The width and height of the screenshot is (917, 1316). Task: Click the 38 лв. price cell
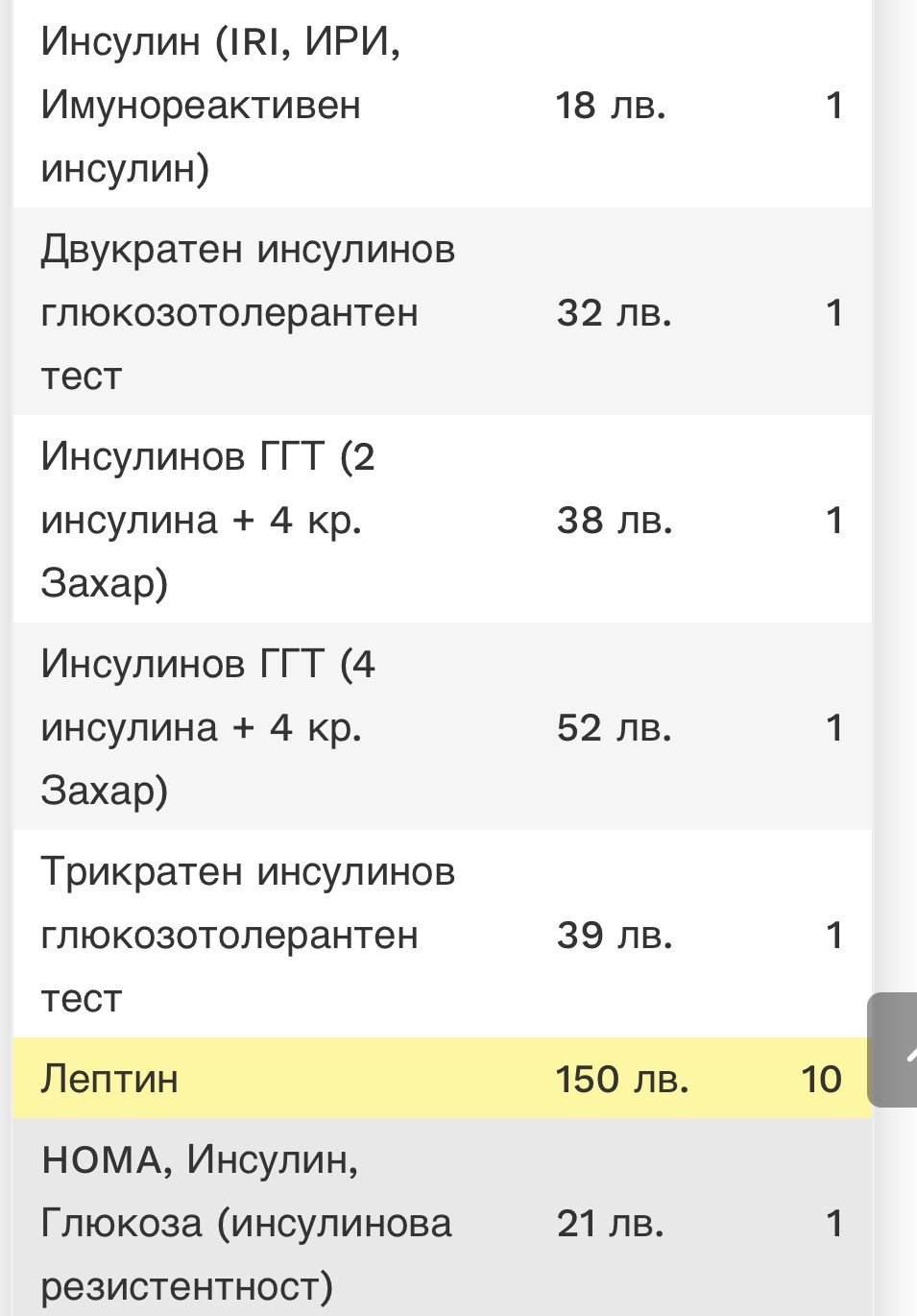614,521
